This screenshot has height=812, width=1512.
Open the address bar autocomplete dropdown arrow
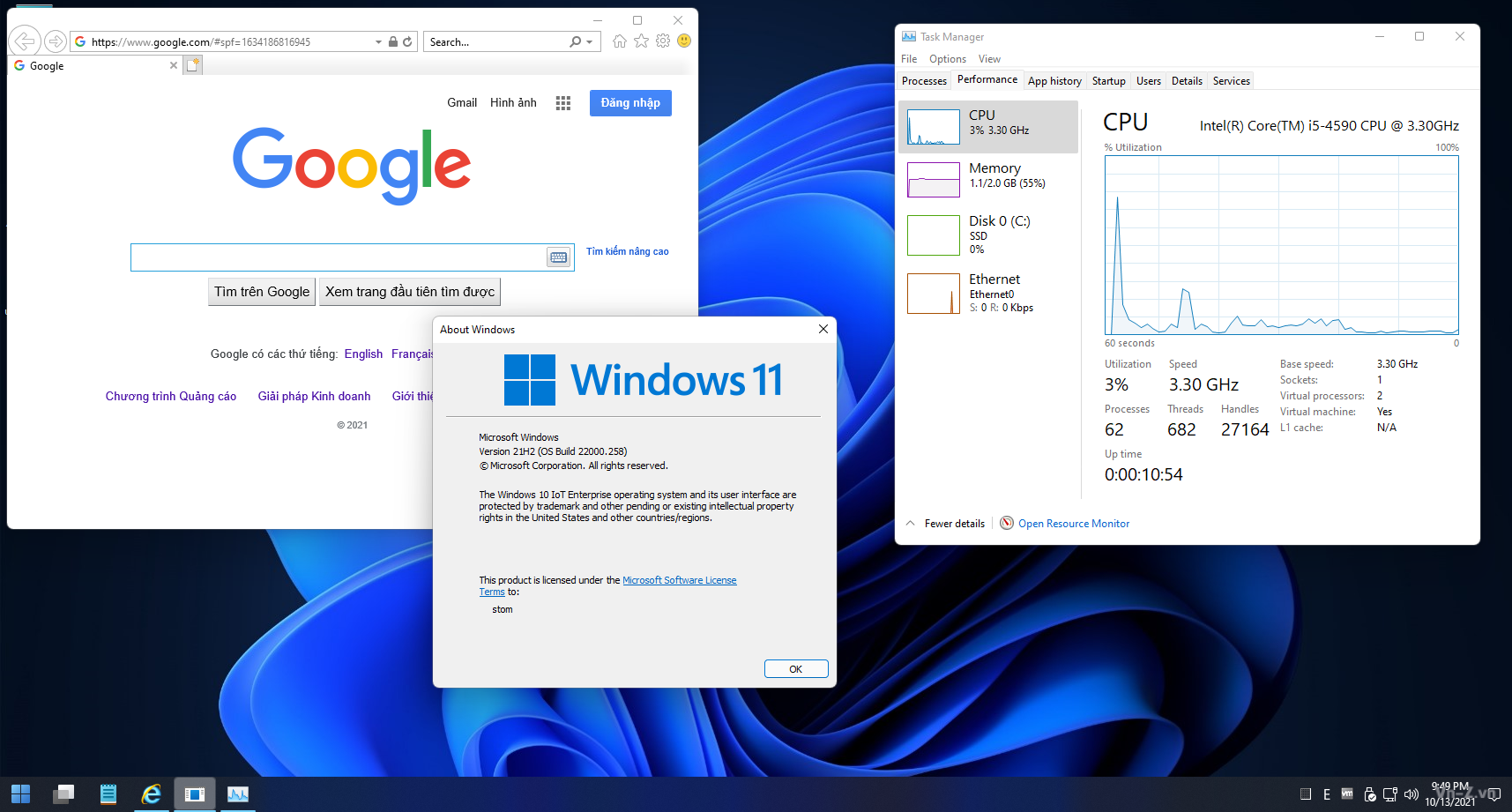378,41
